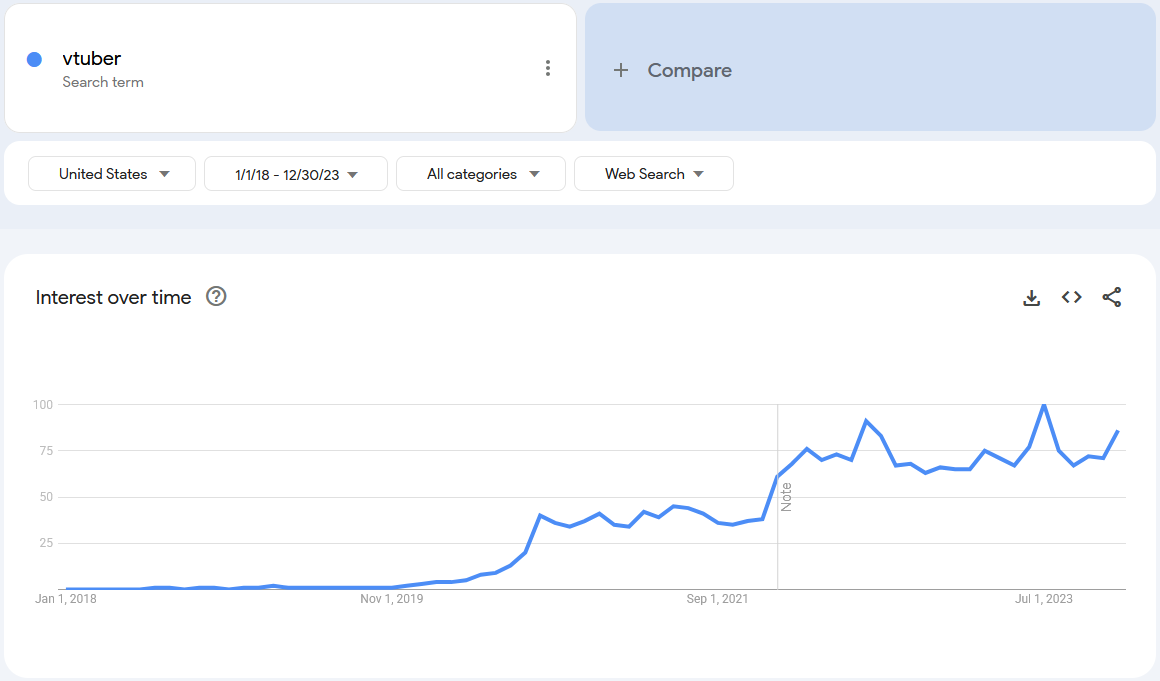Open the Web Search type dropdown

coord(654,174)
